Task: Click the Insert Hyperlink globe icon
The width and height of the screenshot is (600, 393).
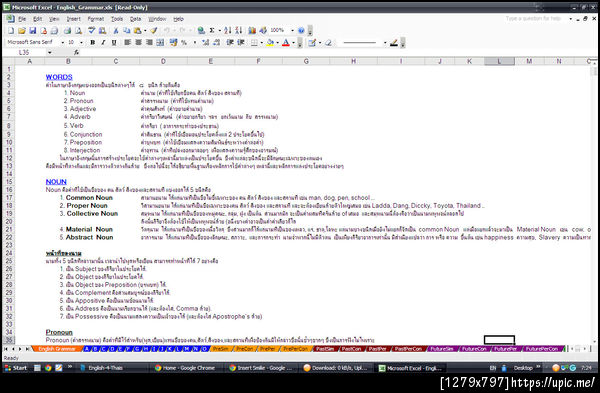Action: [x=201, y=31]
